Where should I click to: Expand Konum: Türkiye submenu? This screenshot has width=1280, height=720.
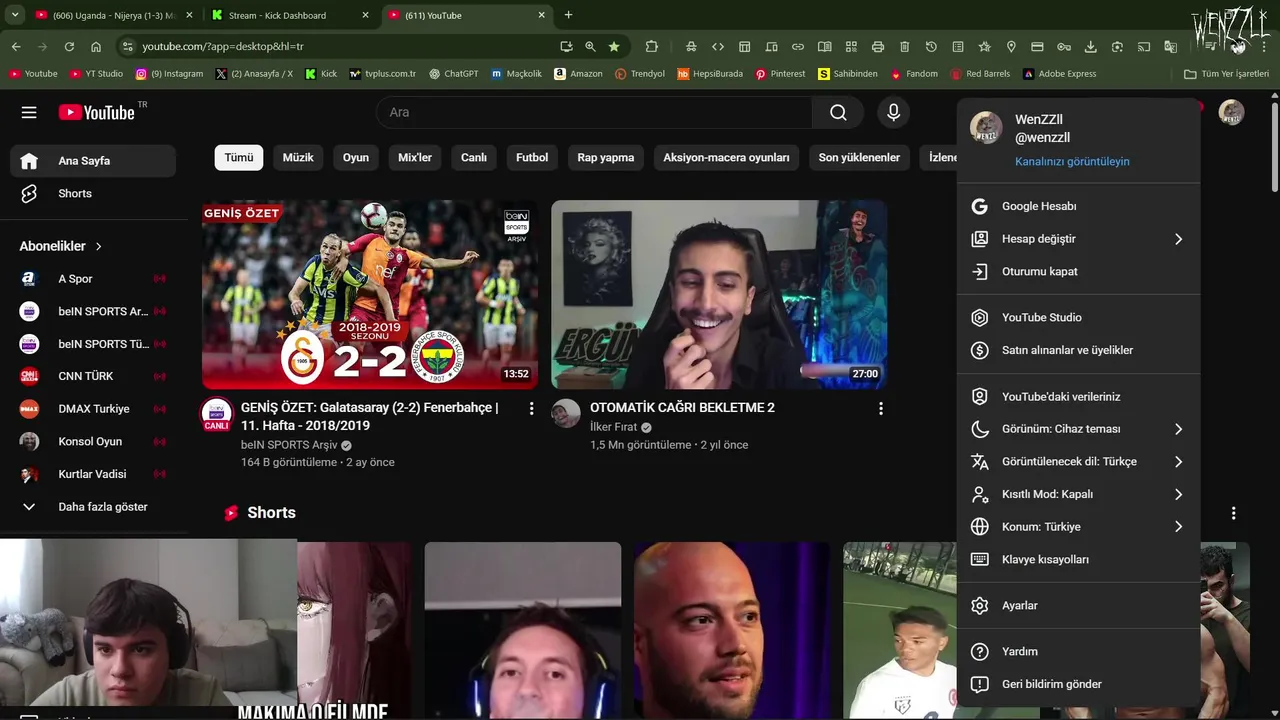click(1078, 526)
